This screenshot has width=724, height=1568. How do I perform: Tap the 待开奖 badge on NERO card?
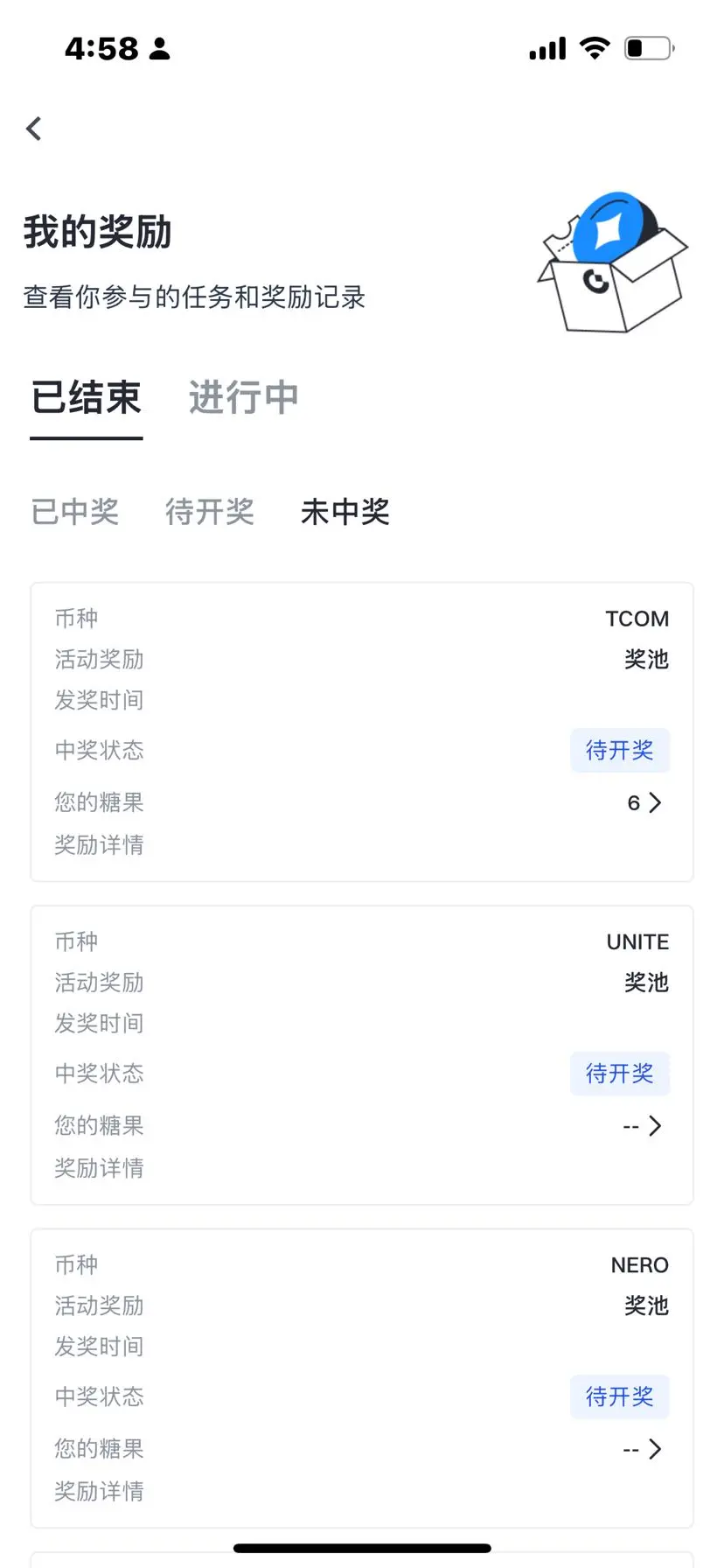[620, 1396]
